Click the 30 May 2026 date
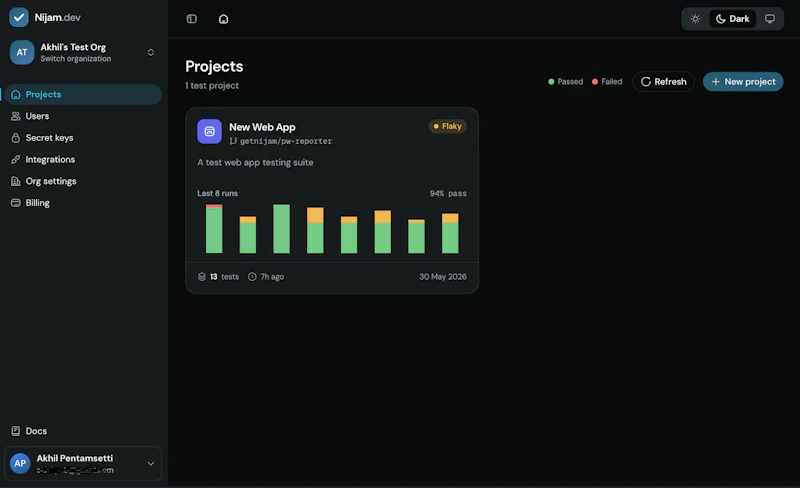This screenshot has width=800, height=488. tap(443, 277)
